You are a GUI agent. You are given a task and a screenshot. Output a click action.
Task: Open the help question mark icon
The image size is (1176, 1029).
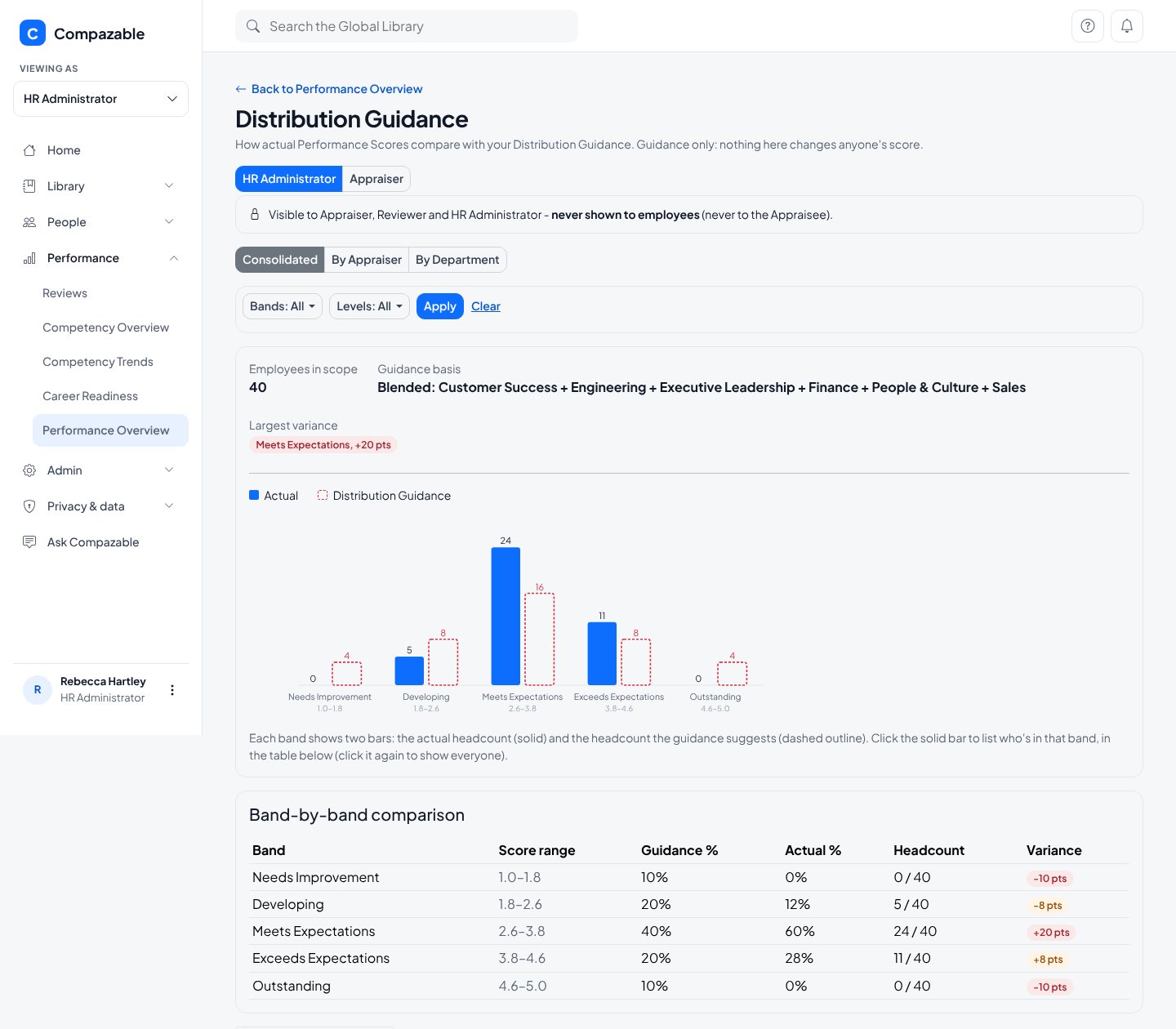click(x=1088, y=26)
